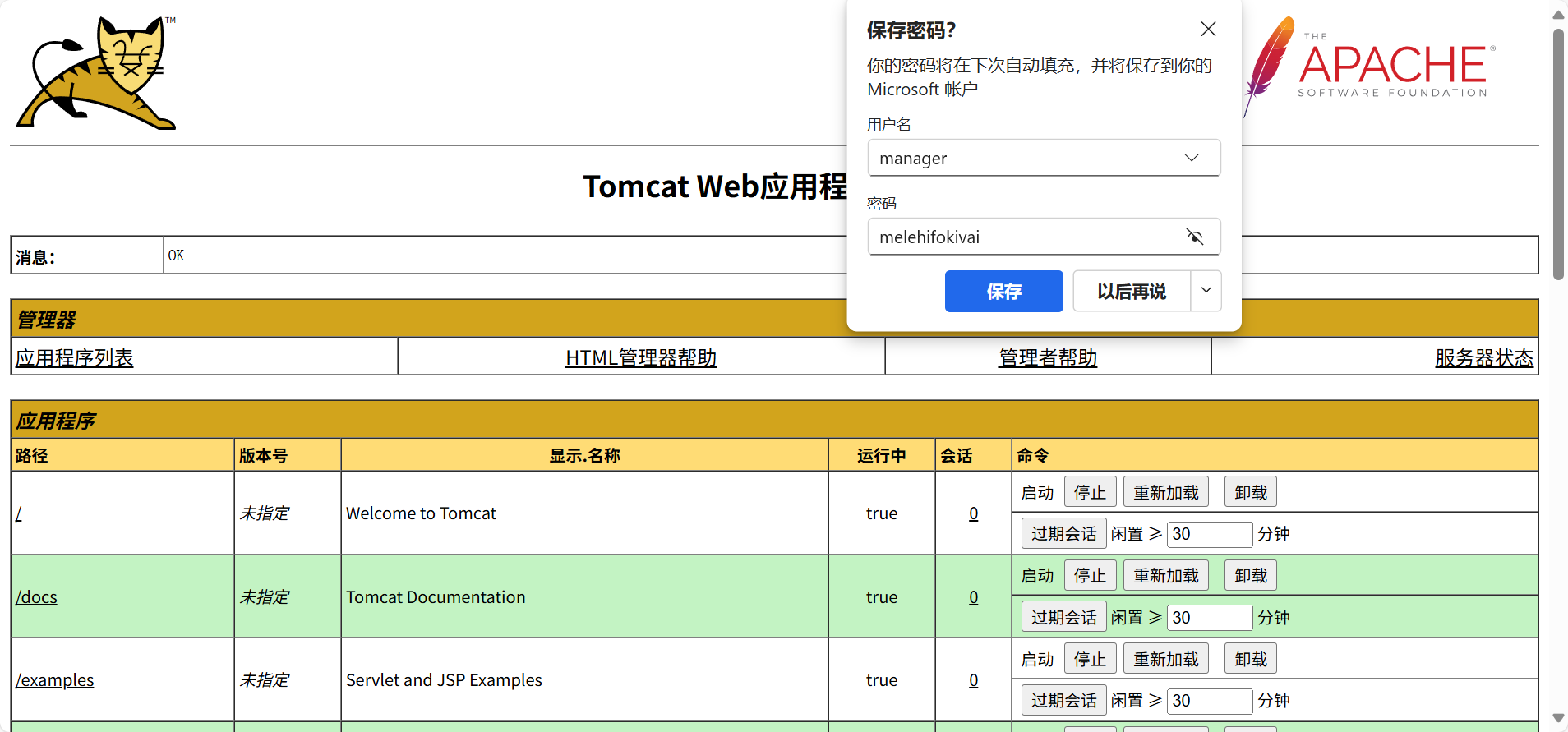
Task: Click 'Welcome to Tomcat' display name
Action: coord(421,513)
